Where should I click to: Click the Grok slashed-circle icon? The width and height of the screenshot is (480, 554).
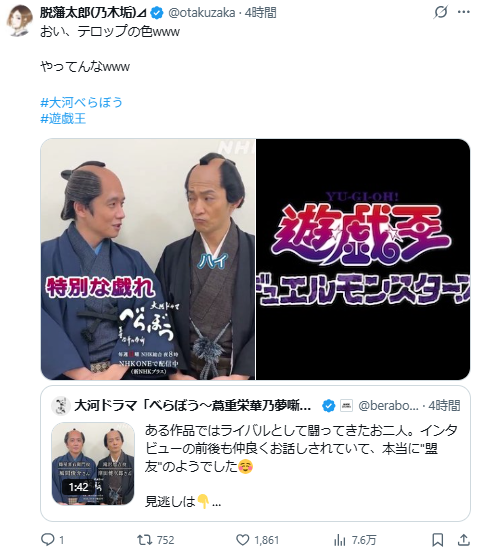[441, 12]
